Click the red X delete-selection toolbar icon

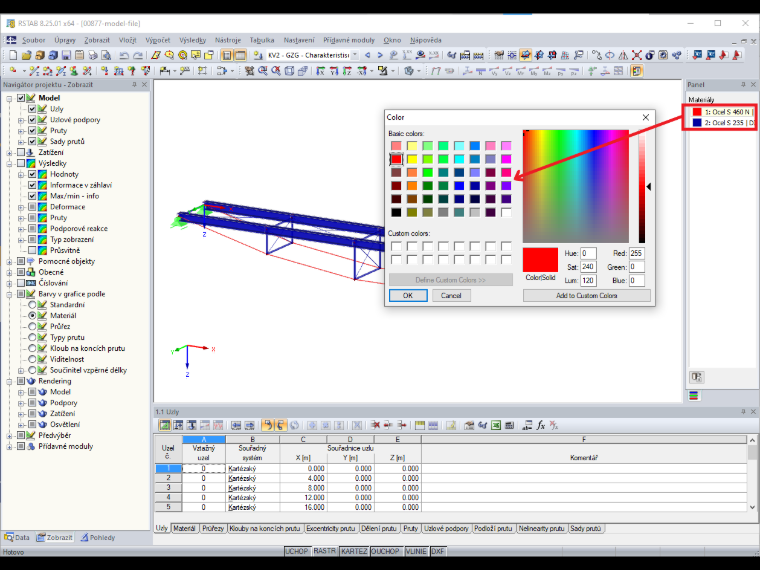(x=636, y=55)
